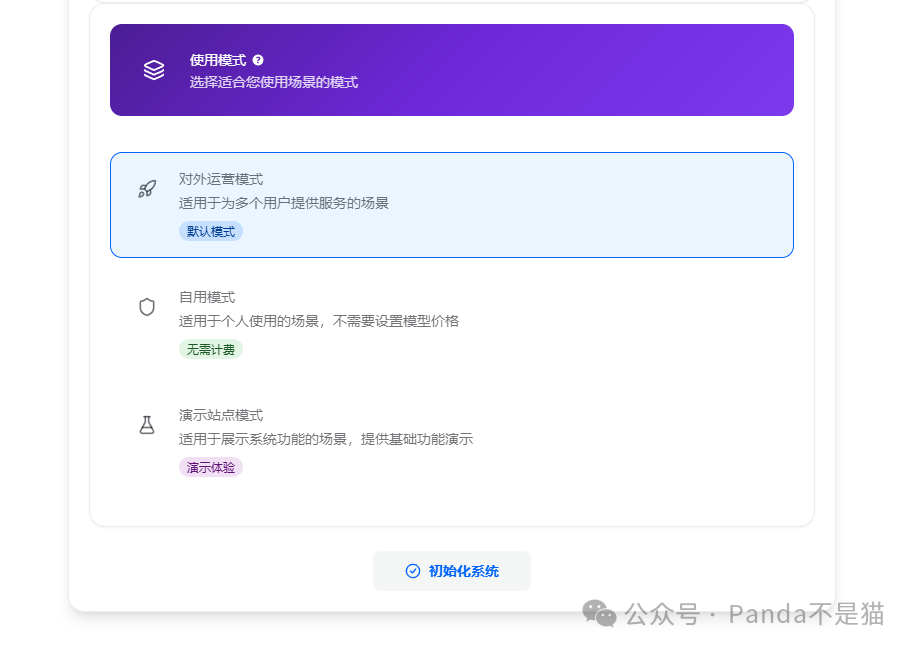The height and width of the screenshot is (651, 914).
Task: Click the question mark help icon beside 使用模式
Action: click(259, 60)
